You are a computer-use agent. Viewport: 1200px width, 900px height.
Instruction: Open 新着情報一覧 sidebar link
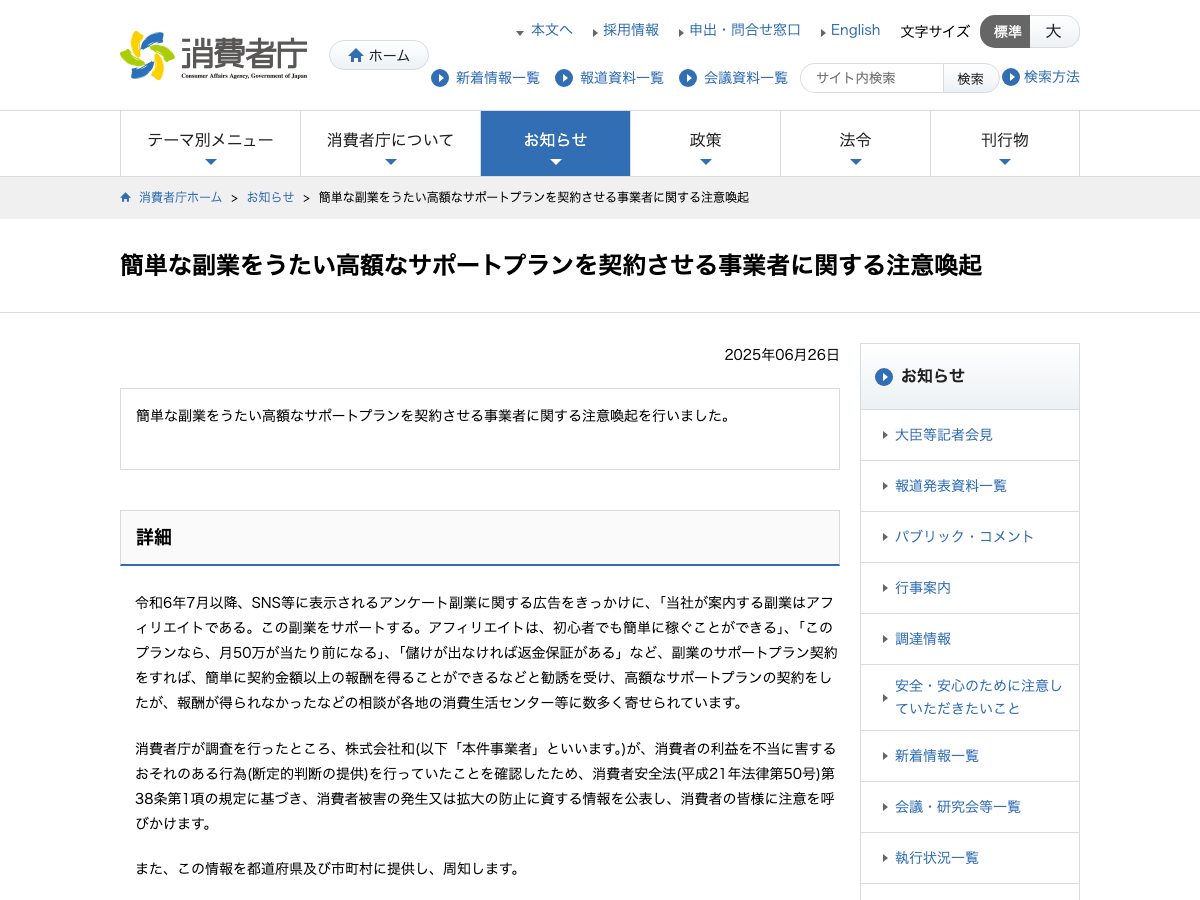tap(937, 756)
